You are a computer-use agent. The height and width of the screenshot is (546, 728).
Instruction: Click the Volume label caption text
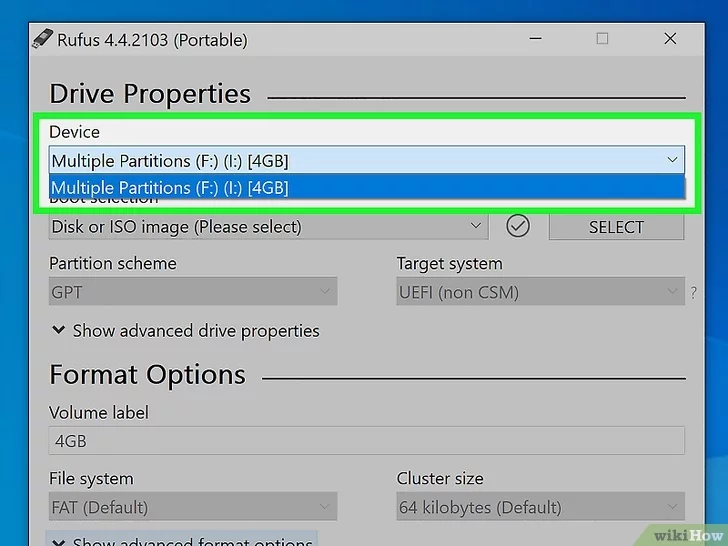pyautogui.click(x=99, y=412)
